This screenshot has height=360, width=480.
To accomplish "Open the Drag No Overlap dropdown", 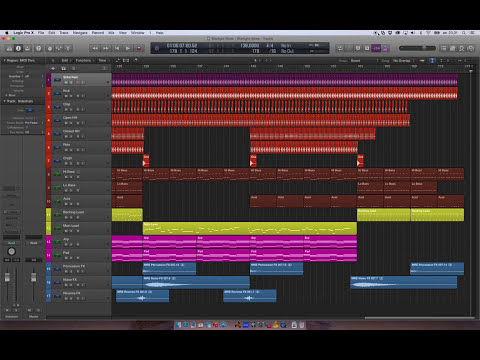I will pos(403,60).
